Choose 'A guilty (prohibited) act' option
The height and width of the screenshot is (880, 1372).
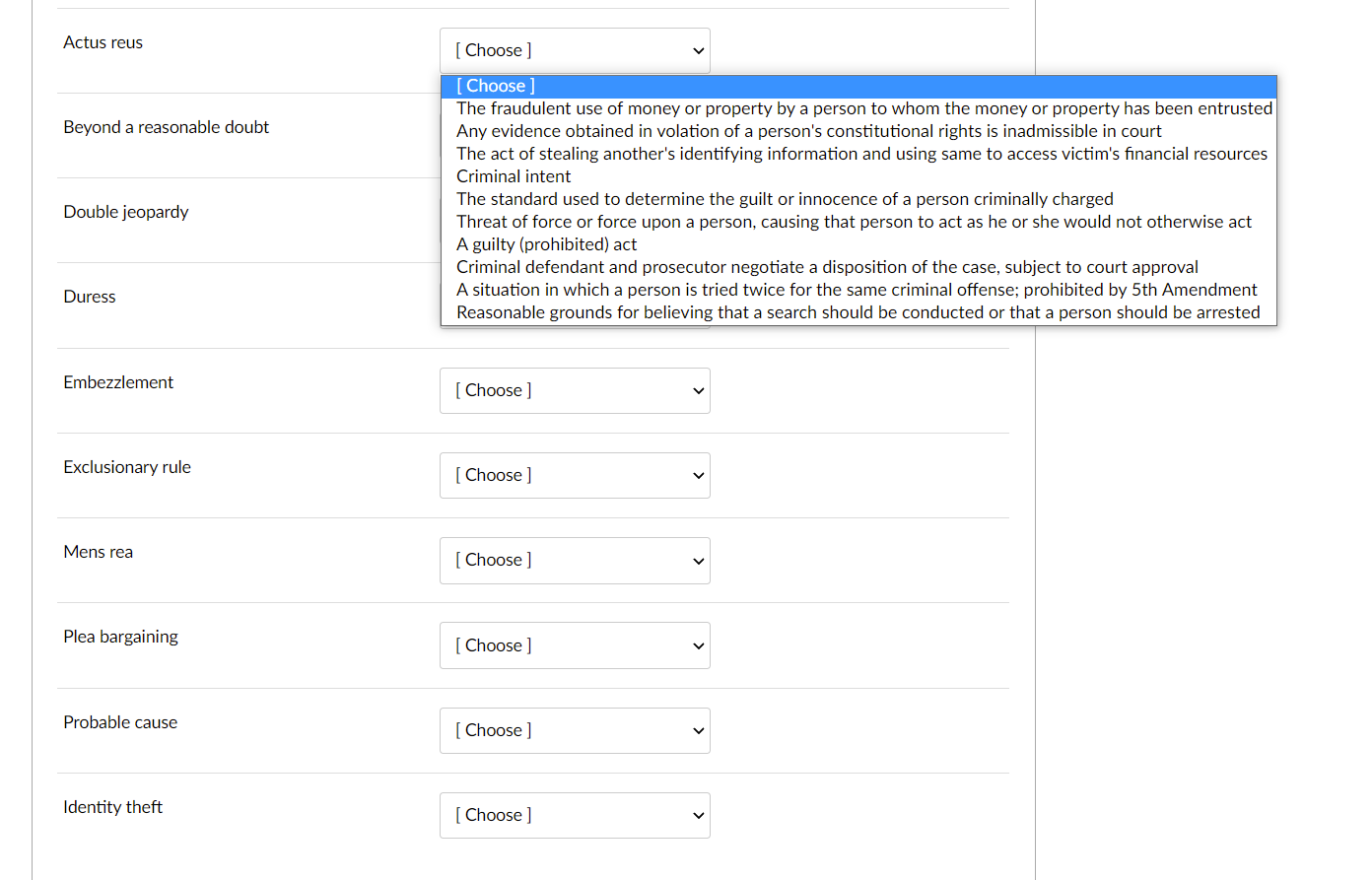858,244
